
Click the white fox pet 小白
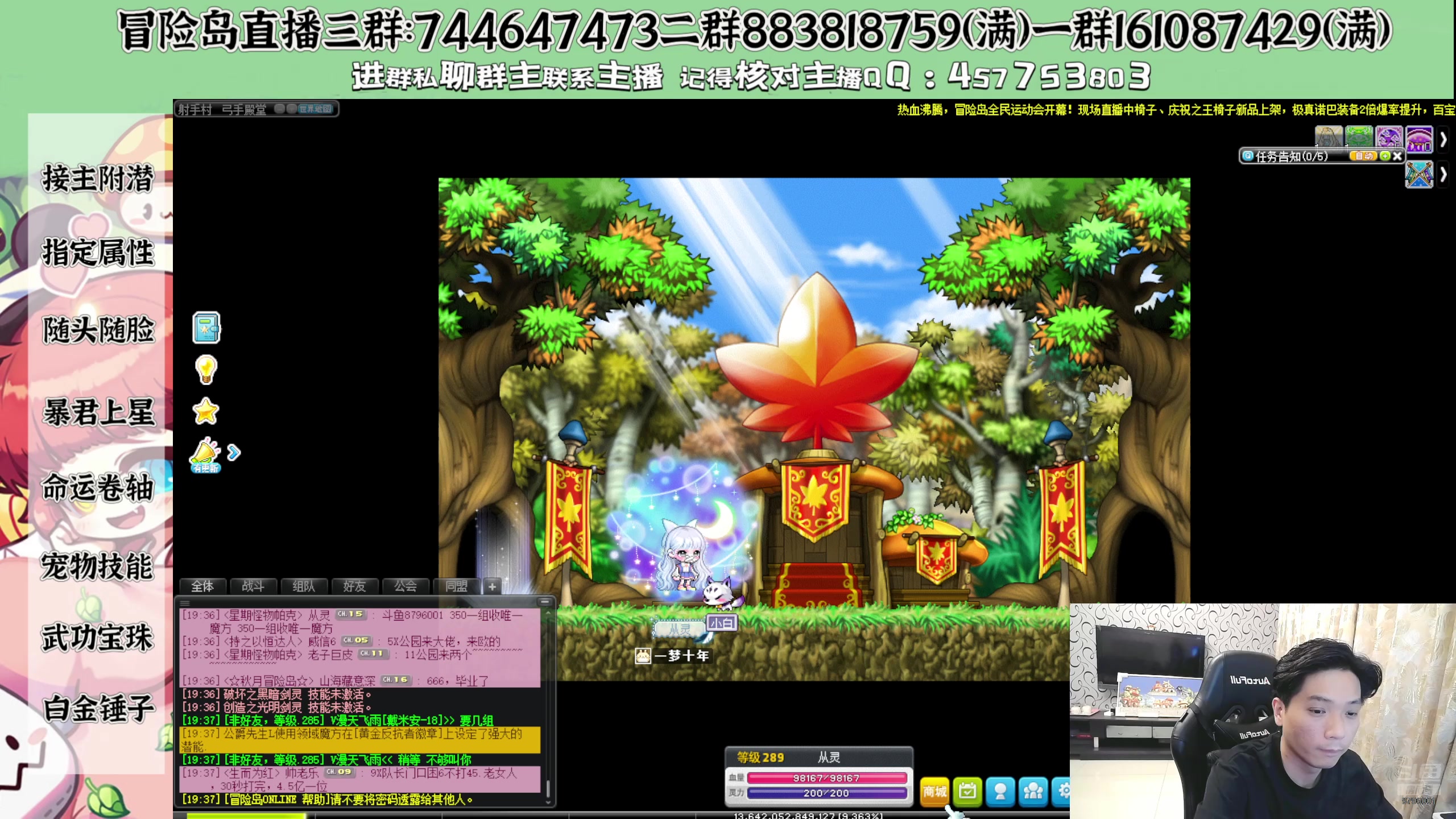pyautogui.click(x=722, y=594)
